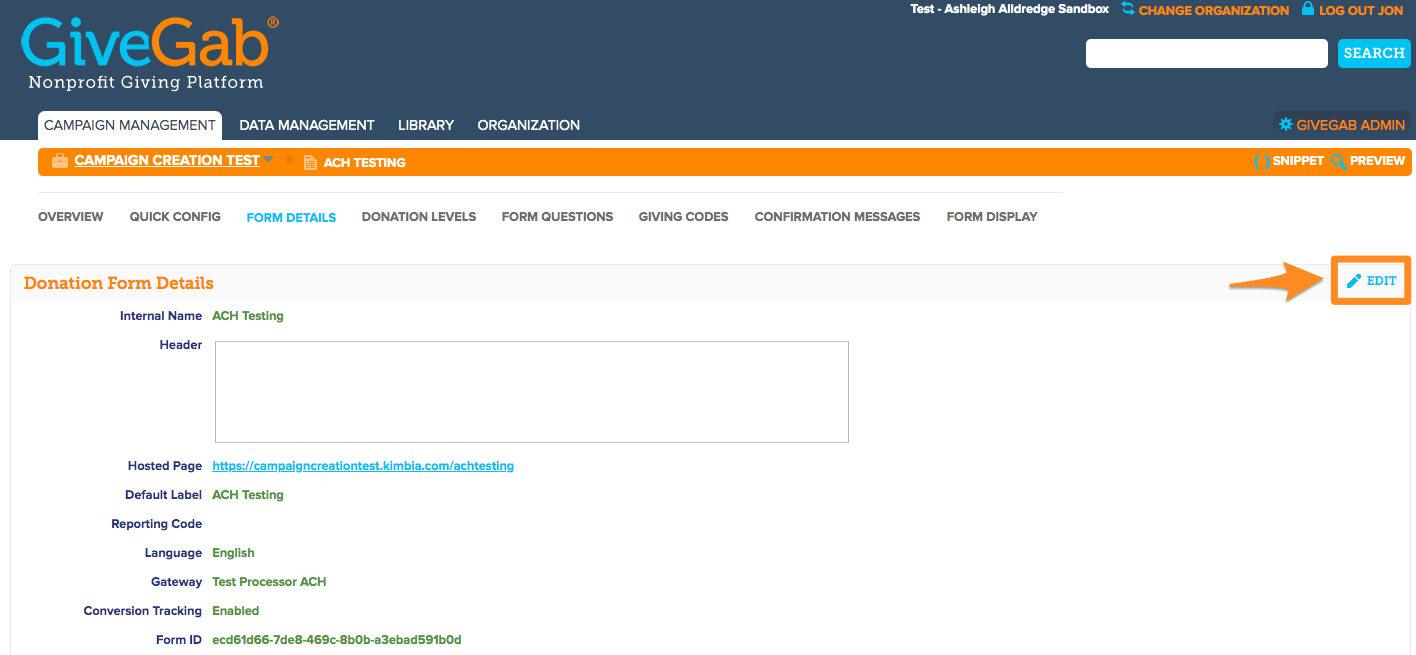
Task: Click the Conversion Tracking label
Action: (143, 611)
